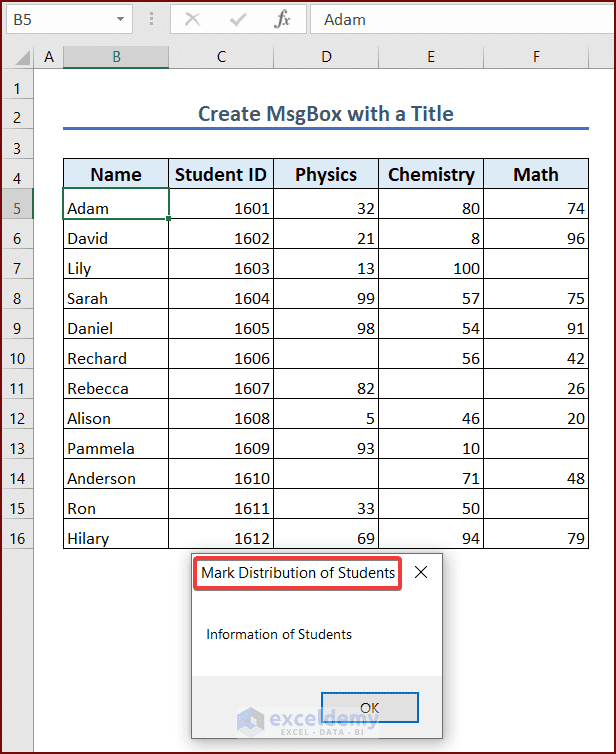Click the dialog title 'Mark Distribution of Students'

coord(298,573)
